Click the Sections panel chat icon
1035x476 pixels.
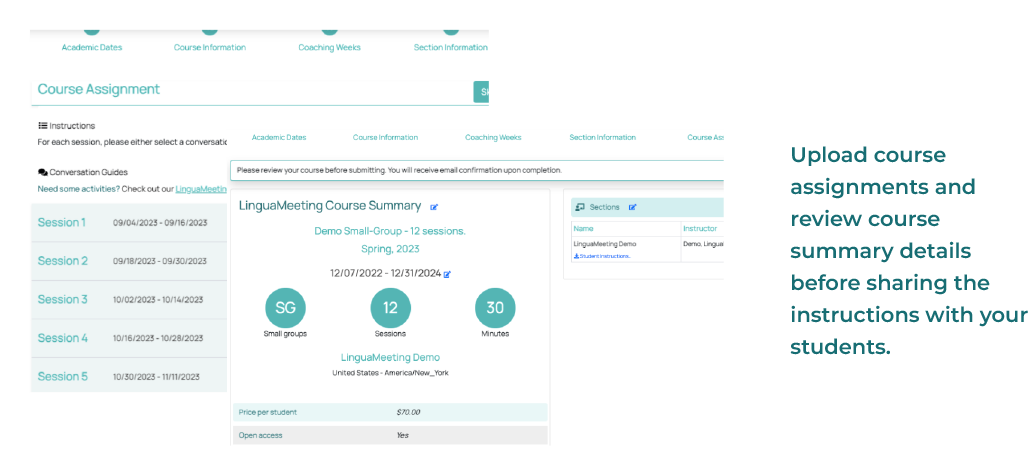[580, 207]
